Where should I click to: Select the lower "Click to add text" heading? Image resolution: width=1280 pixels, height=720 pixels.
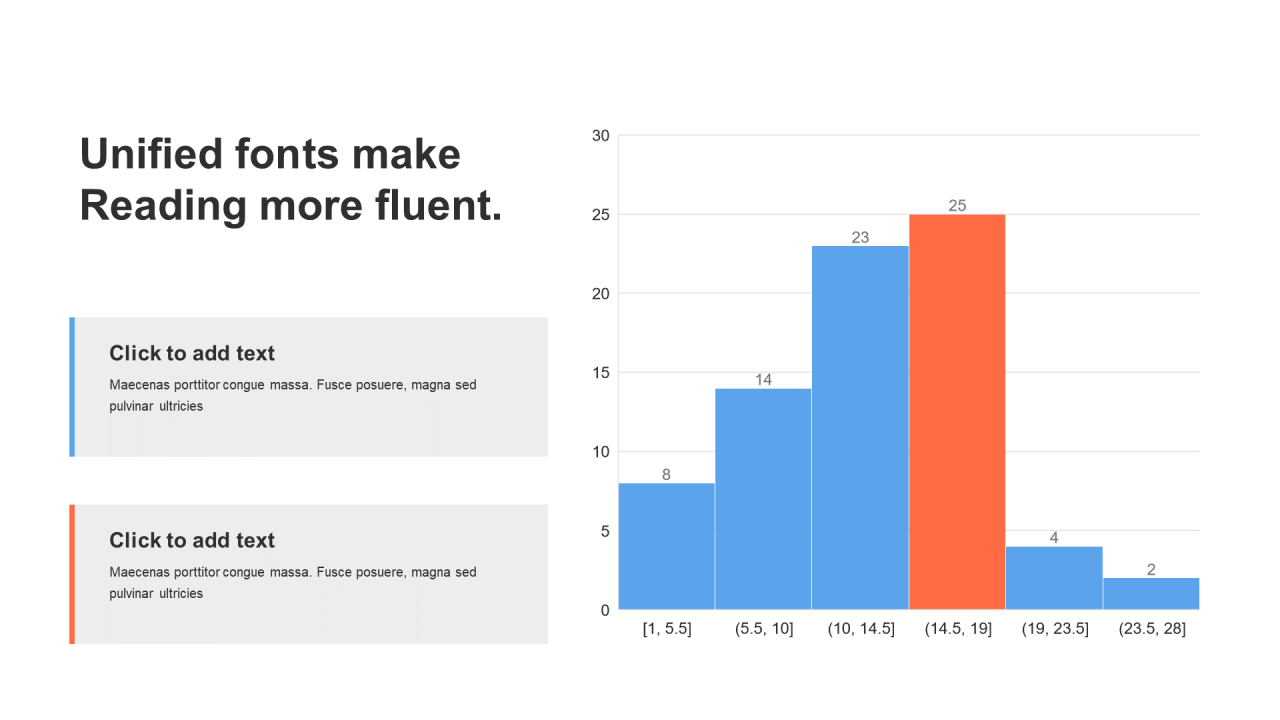(x=192, y=540)
